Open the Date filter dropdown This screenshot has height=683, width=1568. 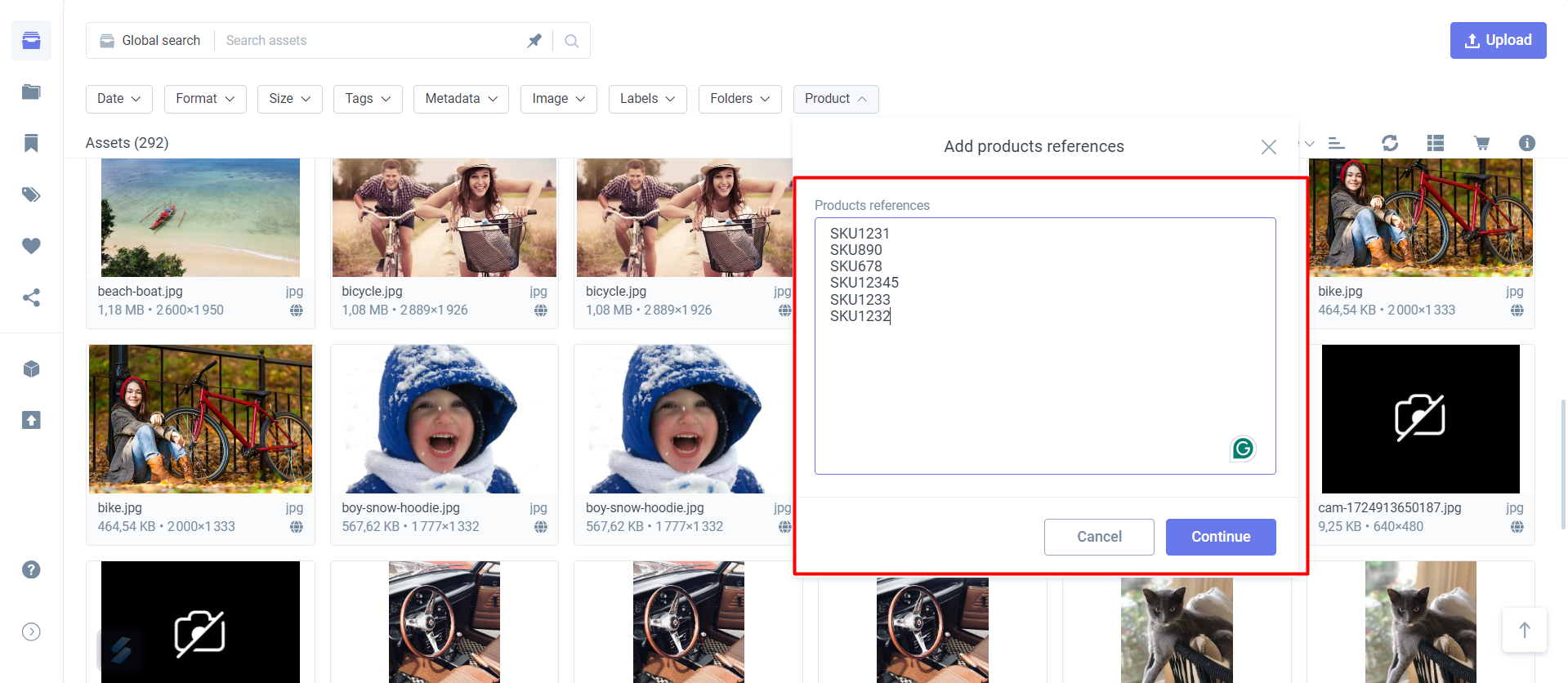118,99
